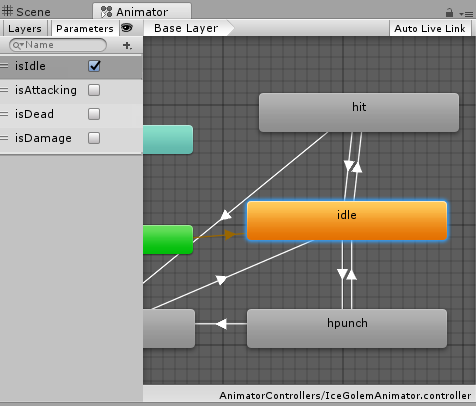This screenshot has height=406, width=476.
Task: Select the orange idle state node
Action: [347, 220]
